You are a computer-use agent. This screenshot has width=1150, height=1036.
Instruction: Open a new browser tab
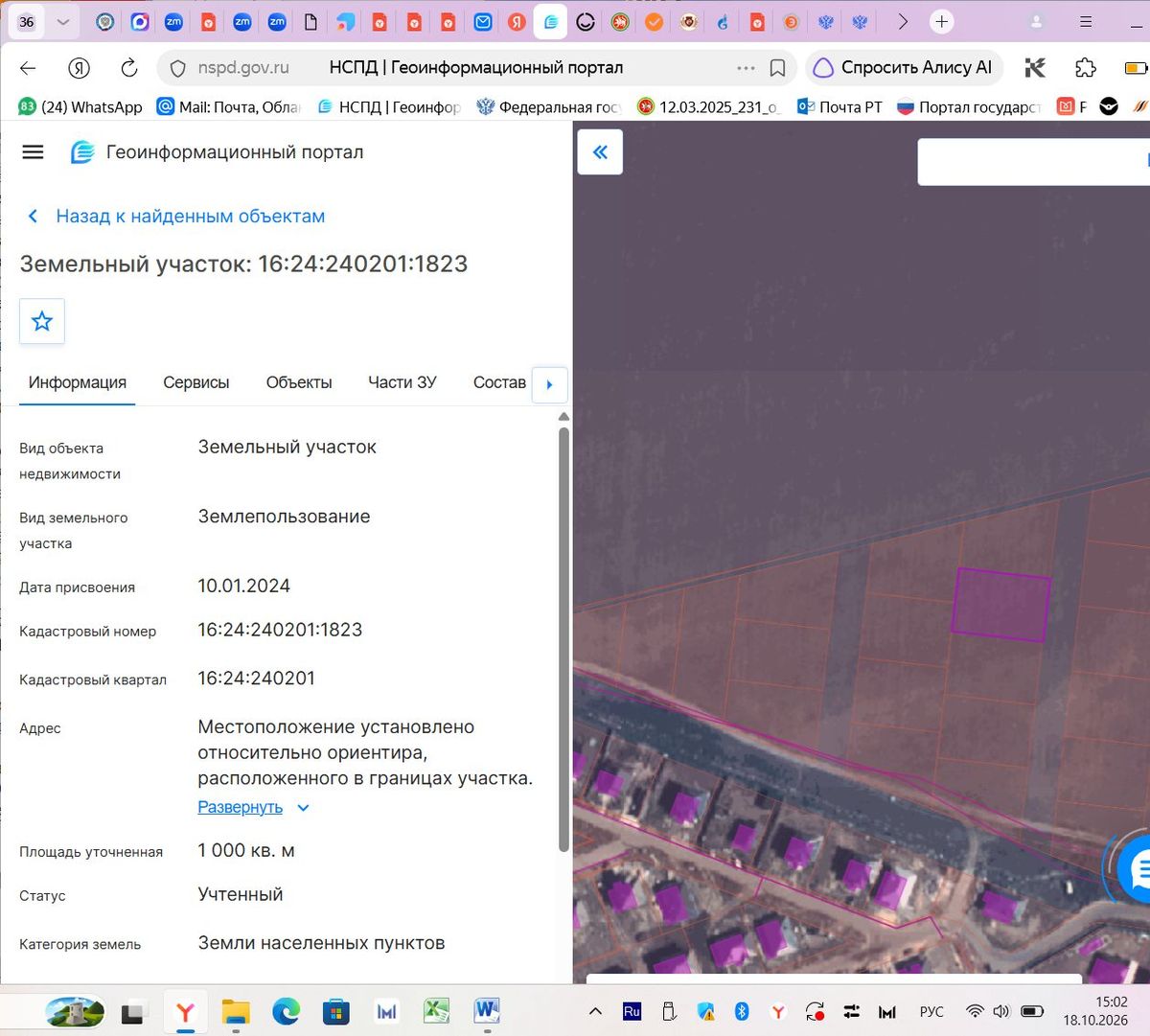click(x=942, y=21)
